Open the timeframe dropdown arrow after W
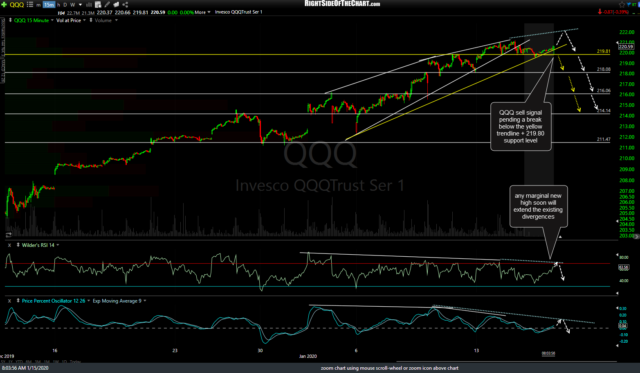This screenshot has height=373, width=640. click(80, 4)
